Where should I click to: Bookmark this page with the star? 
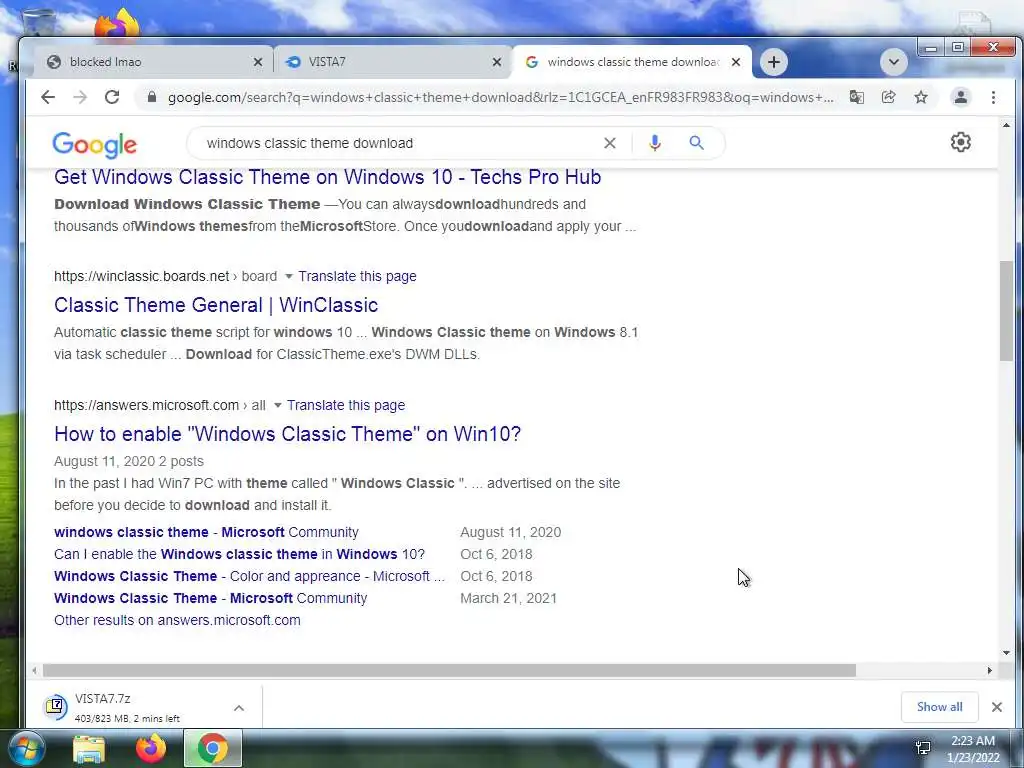[x=921, y=97]
